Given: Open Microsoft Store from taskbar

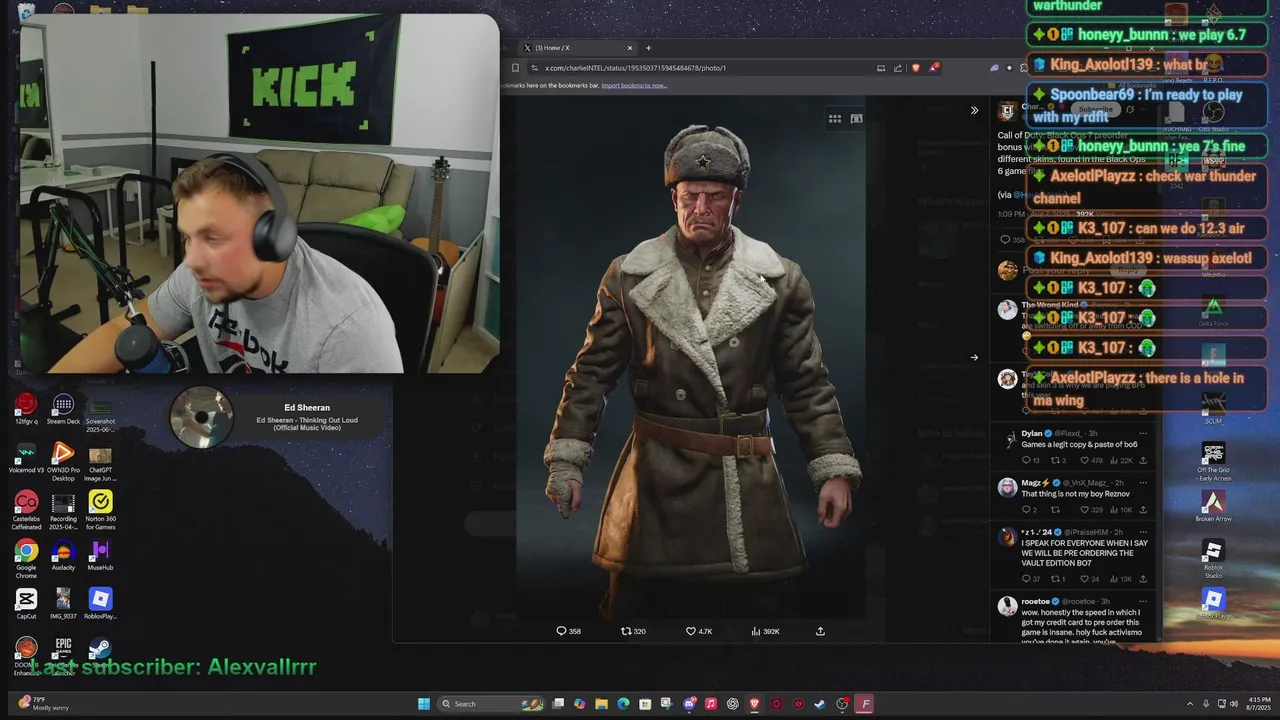Looking at the screenshot, I should tap(645, 704).
